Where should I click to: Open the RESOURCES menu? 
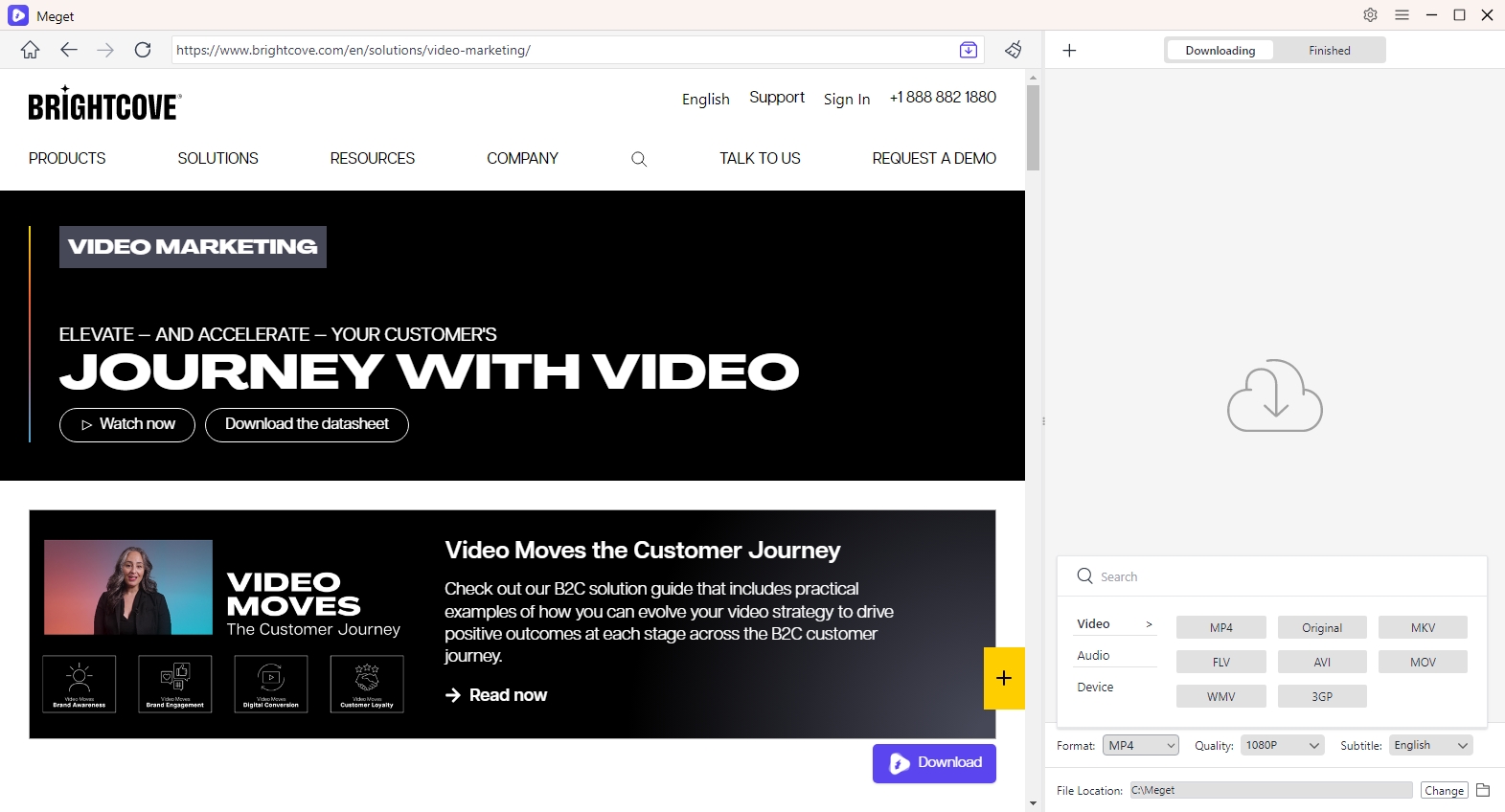coord(373,158)
